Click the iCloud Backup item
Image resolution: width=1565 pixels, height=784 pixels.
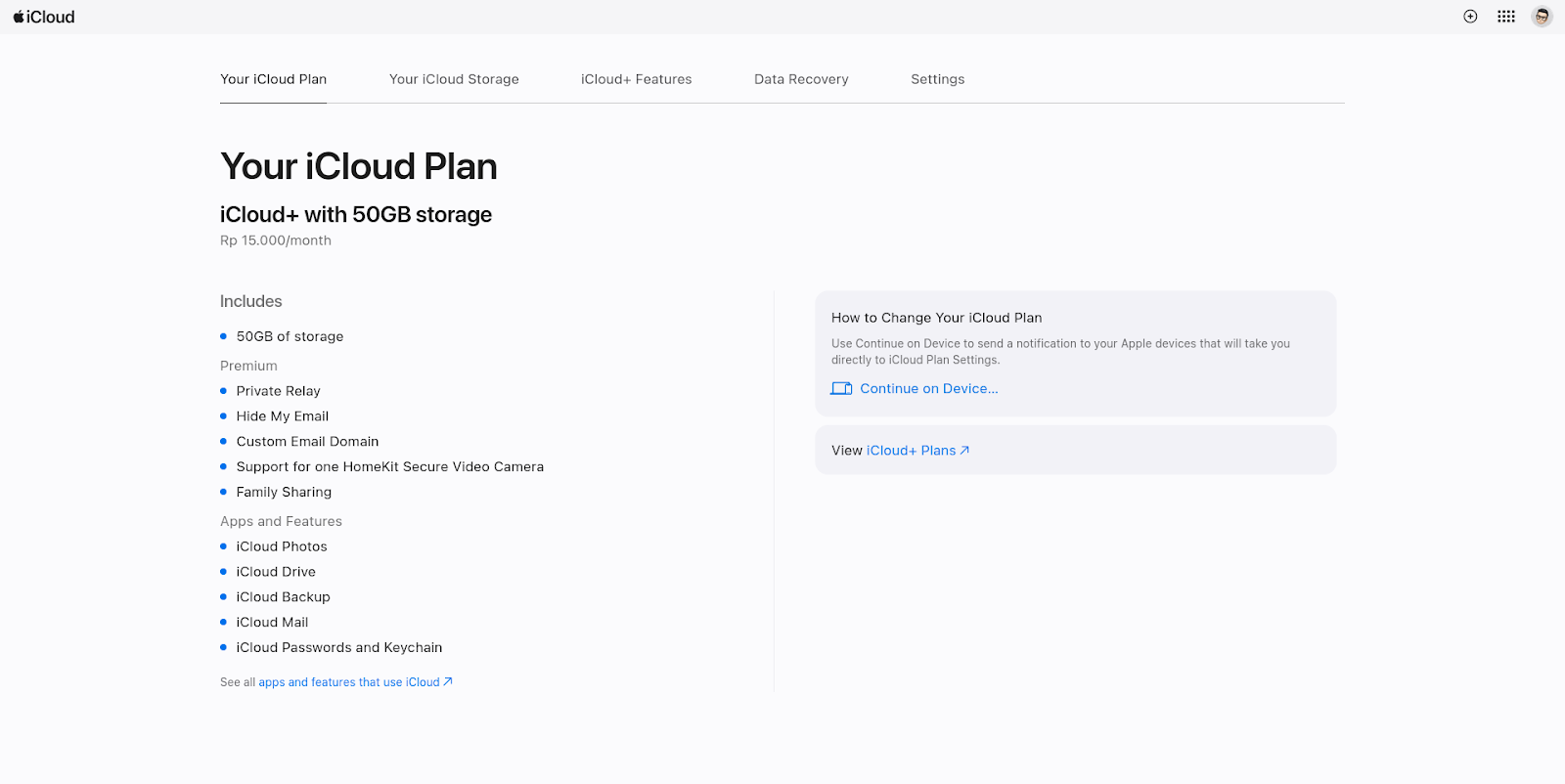(283, 597)
